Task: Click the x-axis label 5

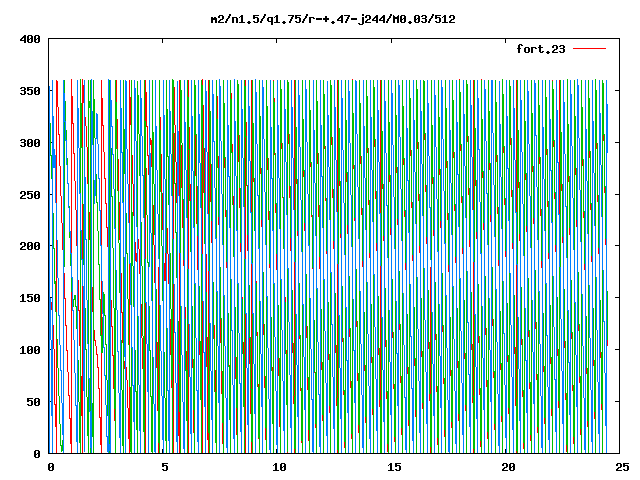Action: 164,467
